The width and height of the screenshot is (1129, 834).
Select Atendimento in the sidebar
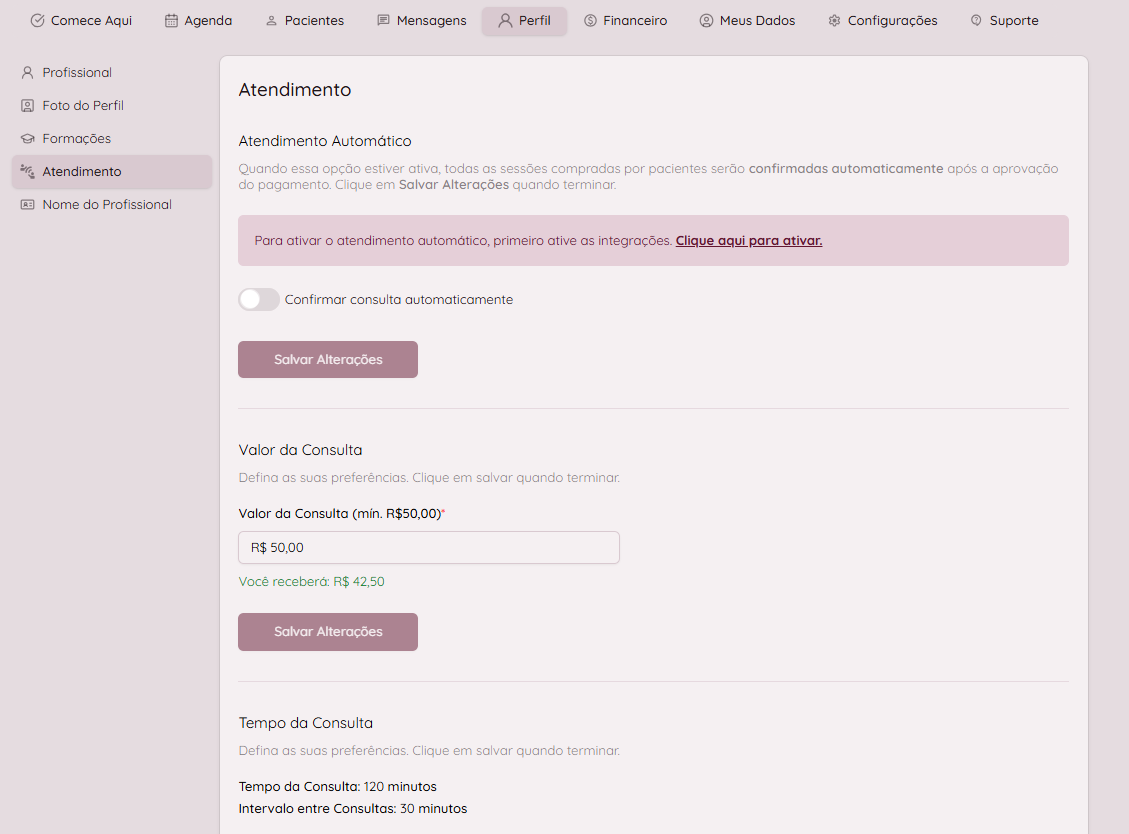tap(82, 172)
